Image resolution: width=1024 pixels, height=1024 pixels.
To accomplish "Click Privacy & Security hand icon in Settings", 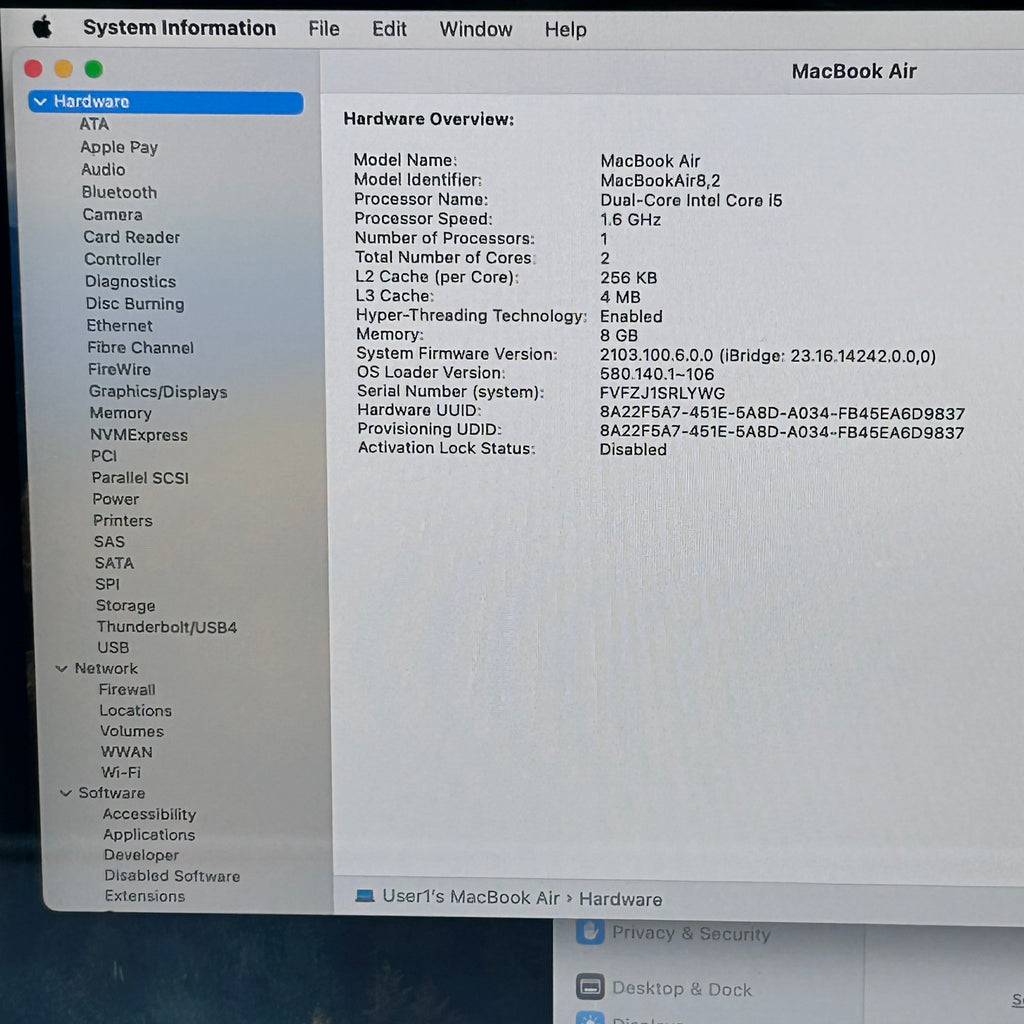I will (x=590, y=931).
